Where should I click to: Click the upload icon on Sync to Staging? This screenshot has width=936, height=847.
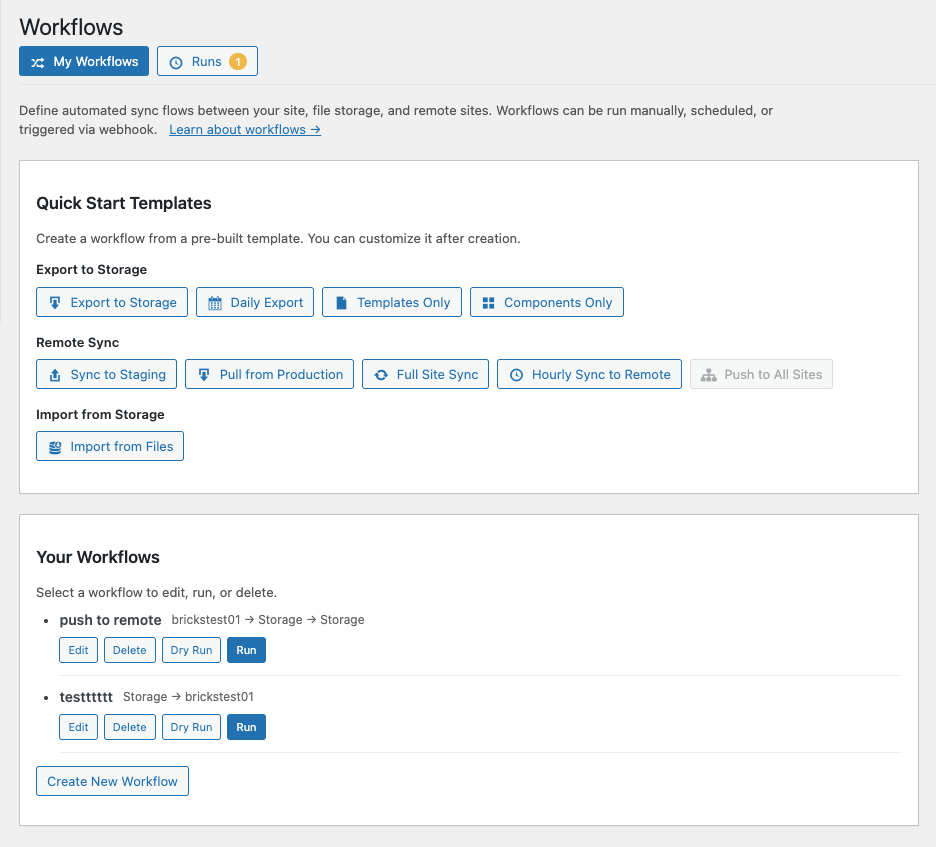pyautogui.click(x=54, y=375)
